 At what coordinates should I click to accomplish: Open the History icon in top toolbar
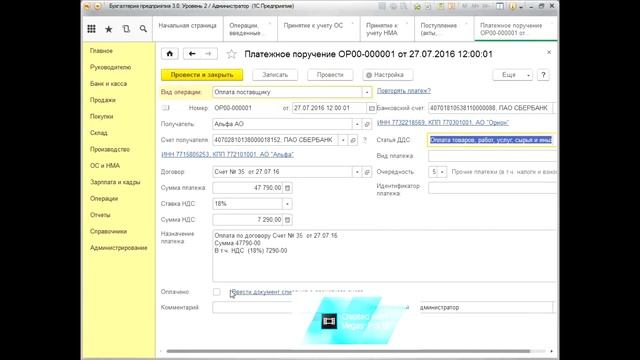[126, 29]
